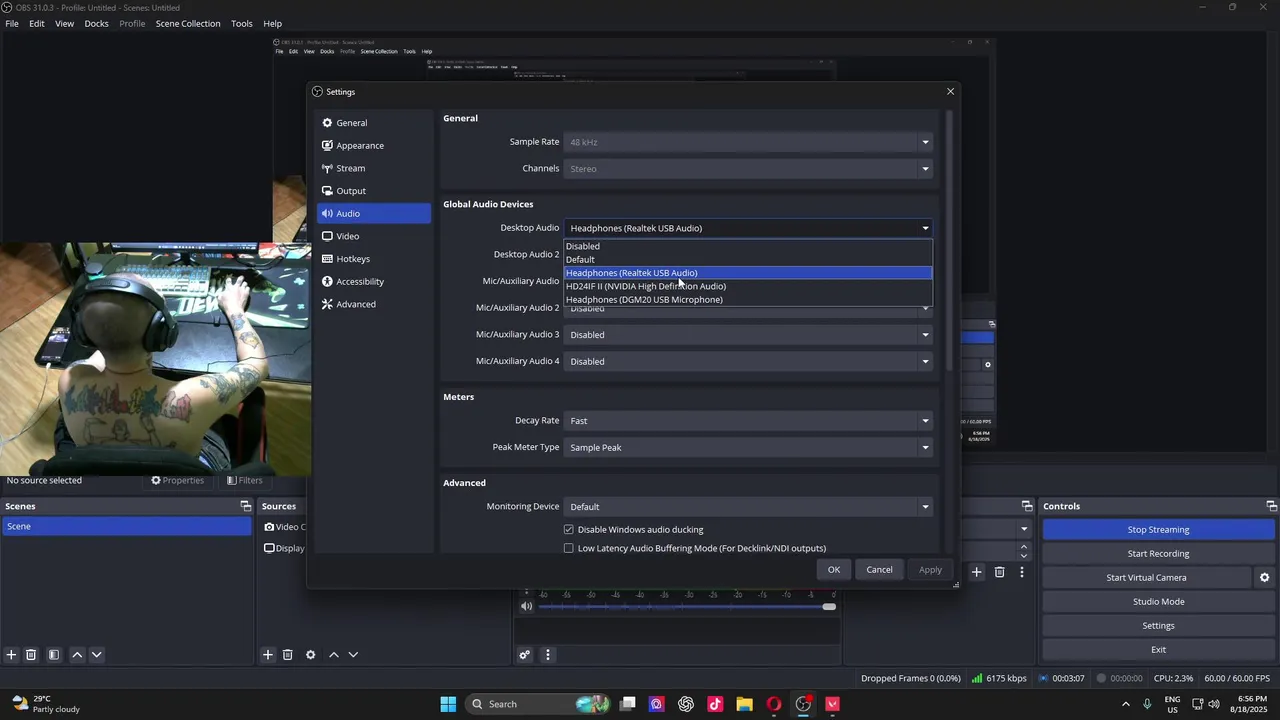Screen dimensions: 1280x720
Task: Close Settings dialog with X
Action: [x=950, y=92]
